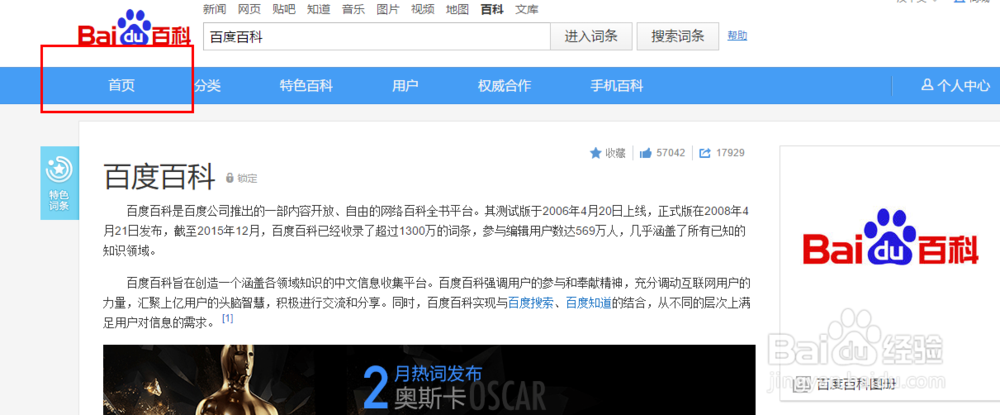Go to 新闻 in the top links

point(214,9)
